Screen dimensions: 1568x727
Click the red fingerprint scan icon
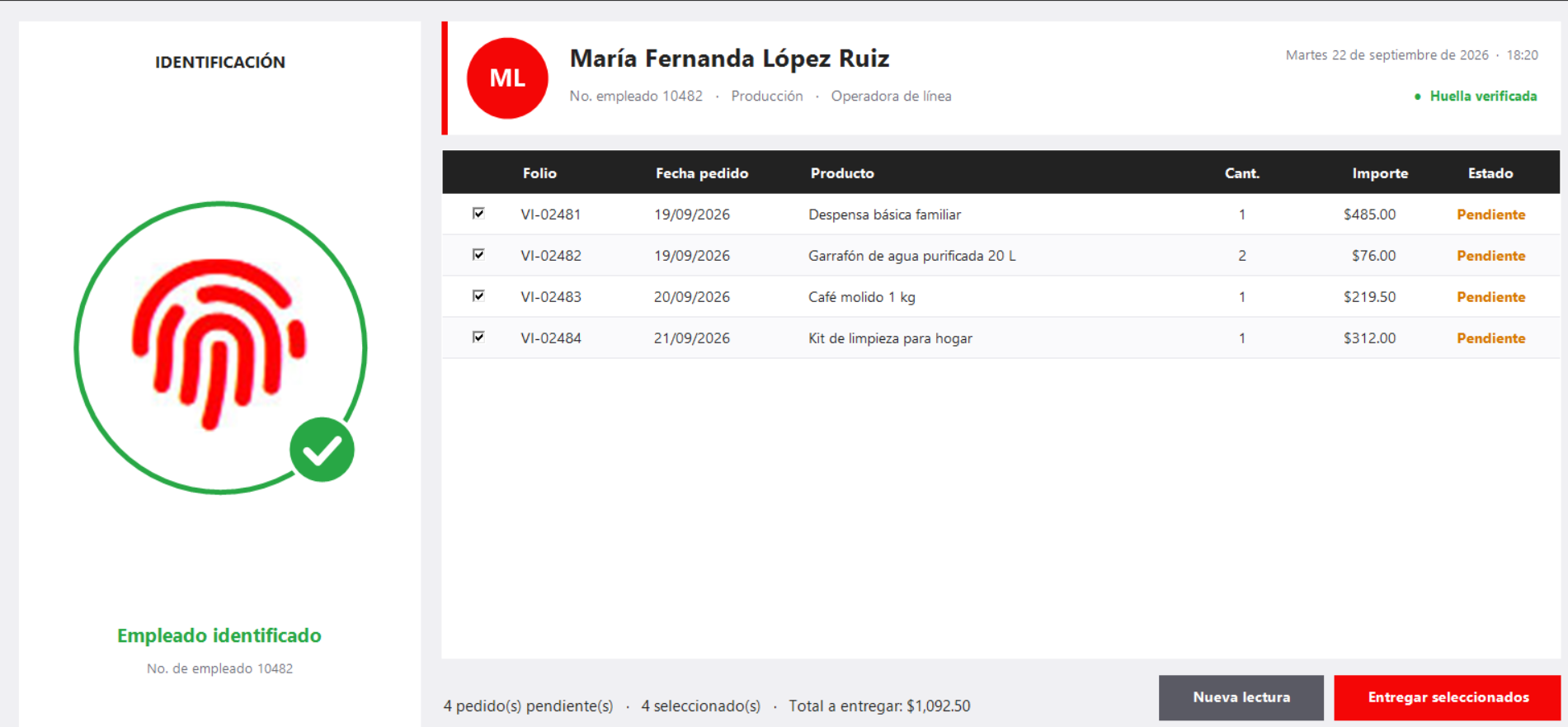[x=219, y=344]
